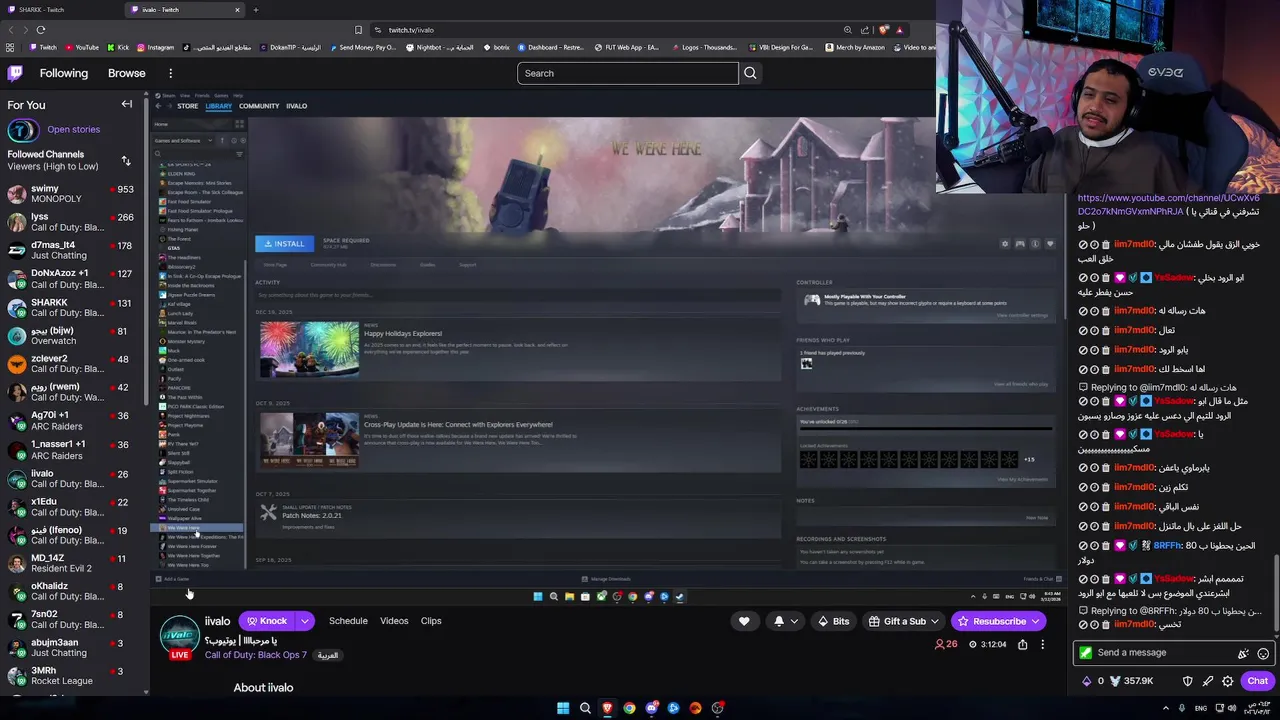Open Call of Duty: Black Ops 7 category link
This screenshot has height=720, width=1280.
click(256, 655)
